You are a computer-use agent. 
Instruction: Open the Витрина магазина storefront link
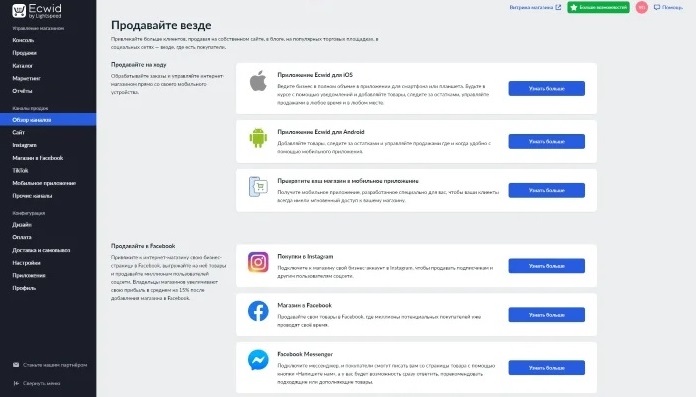[x=535, y=7]
